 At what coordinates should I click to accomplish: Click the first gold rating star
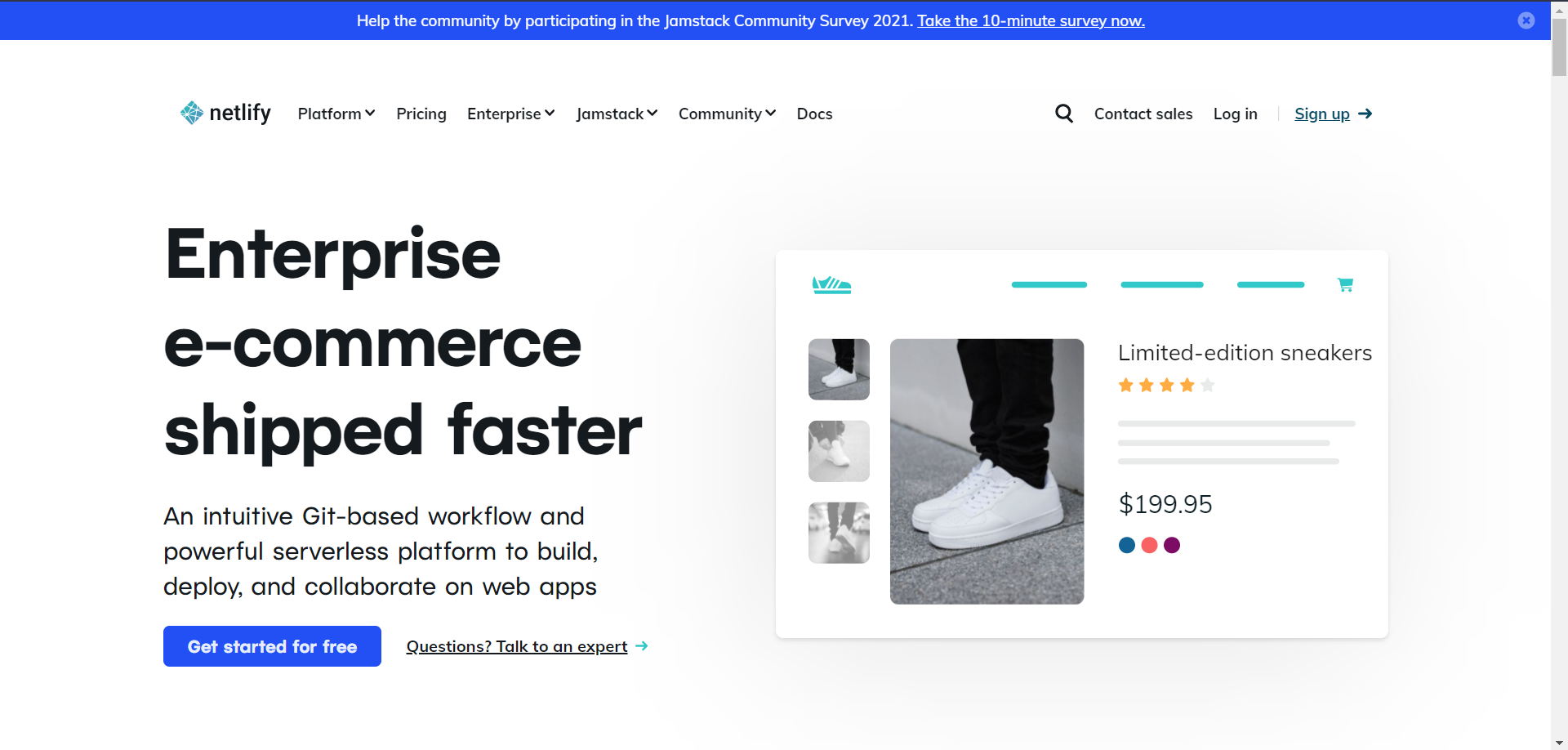[x=1126, y=385]
